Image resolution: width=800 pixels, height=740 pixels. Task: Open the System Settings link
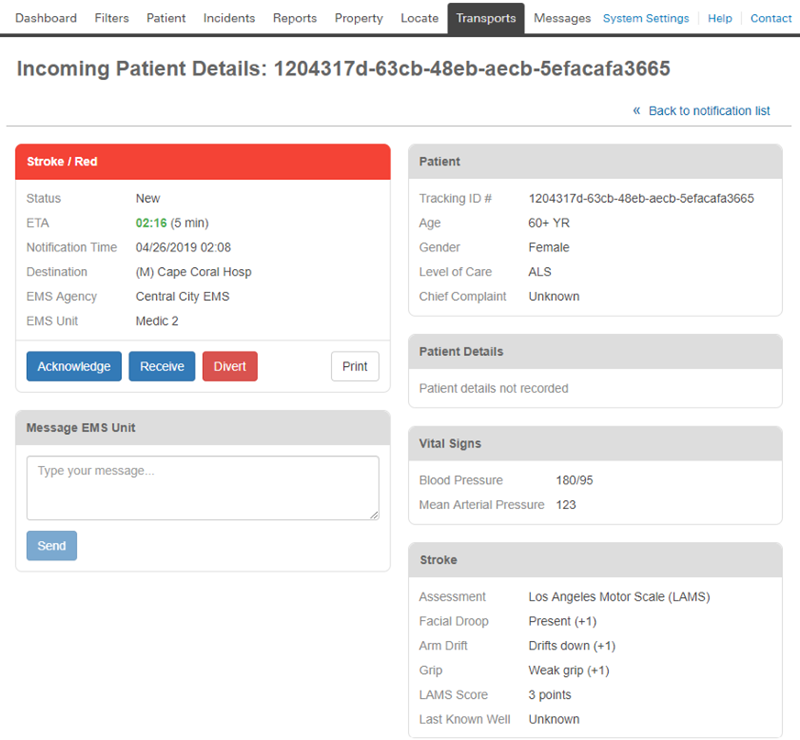pyautogui.click(x=646, y=18)
